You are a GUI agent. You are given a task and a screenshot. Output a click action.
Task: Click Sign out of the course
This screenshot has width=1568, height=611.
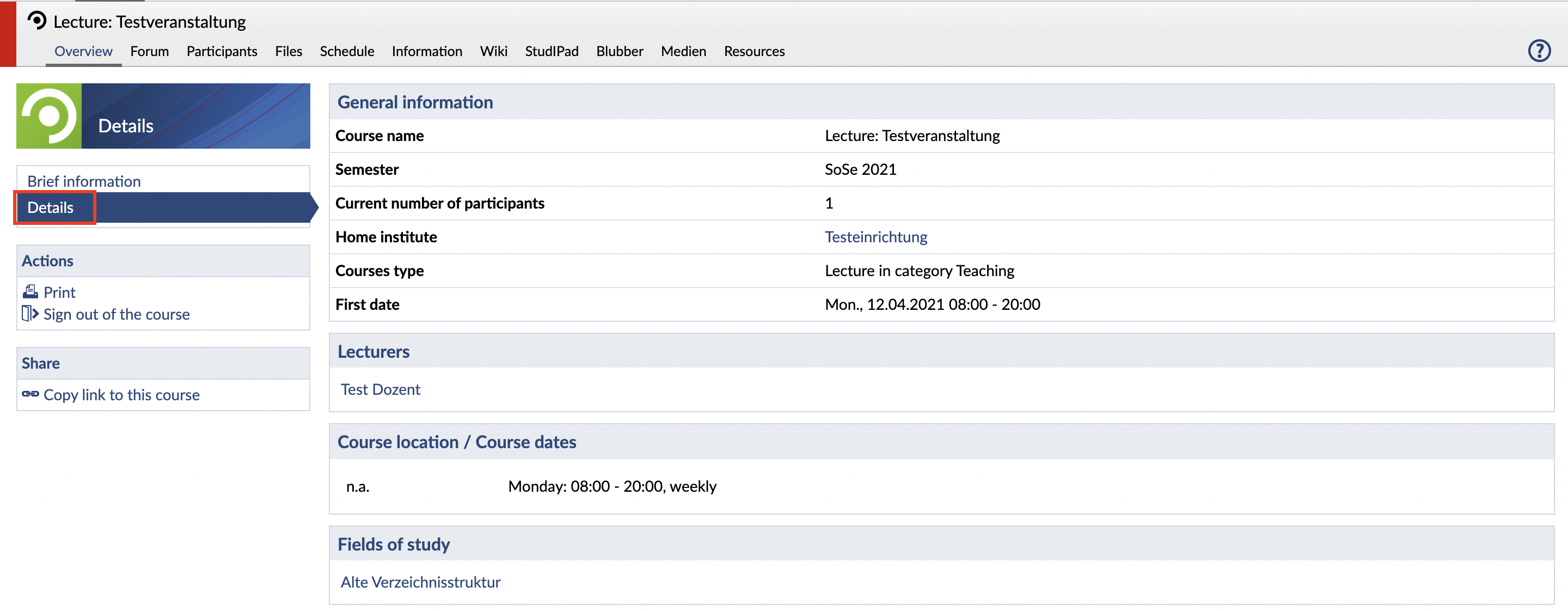point(117,314)
